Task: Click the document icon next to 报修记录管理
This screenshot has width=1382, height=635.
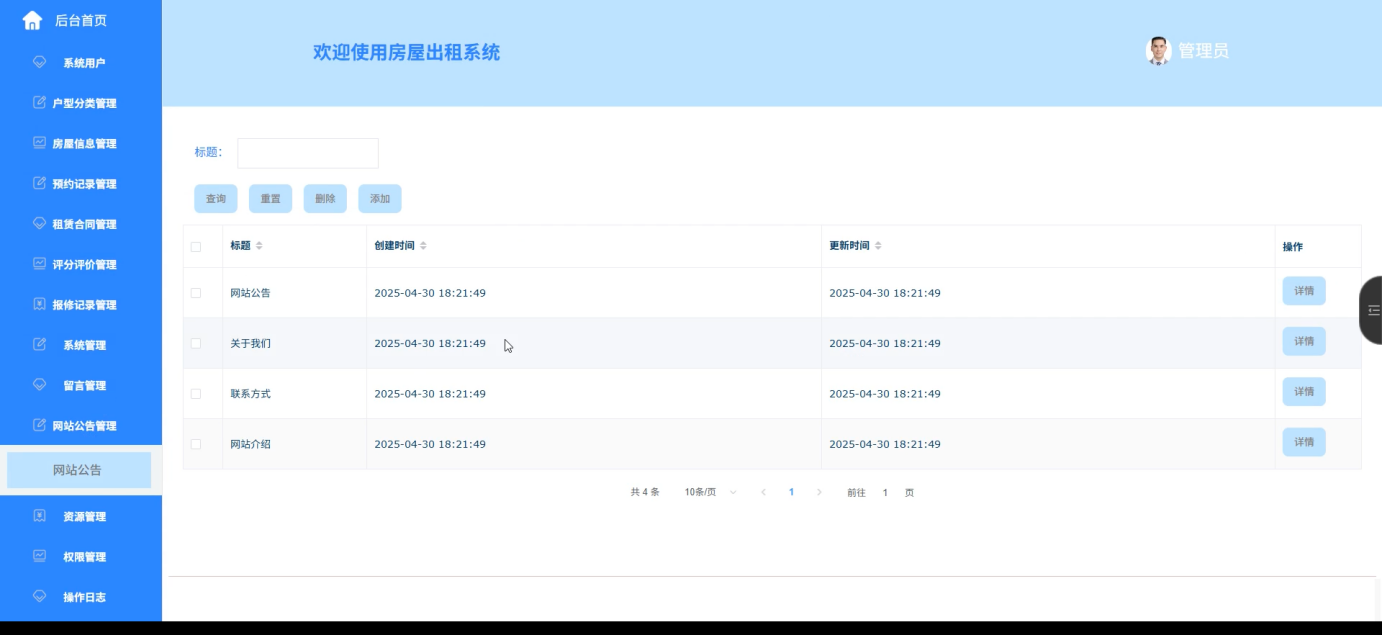Action: tap(40, 304)
